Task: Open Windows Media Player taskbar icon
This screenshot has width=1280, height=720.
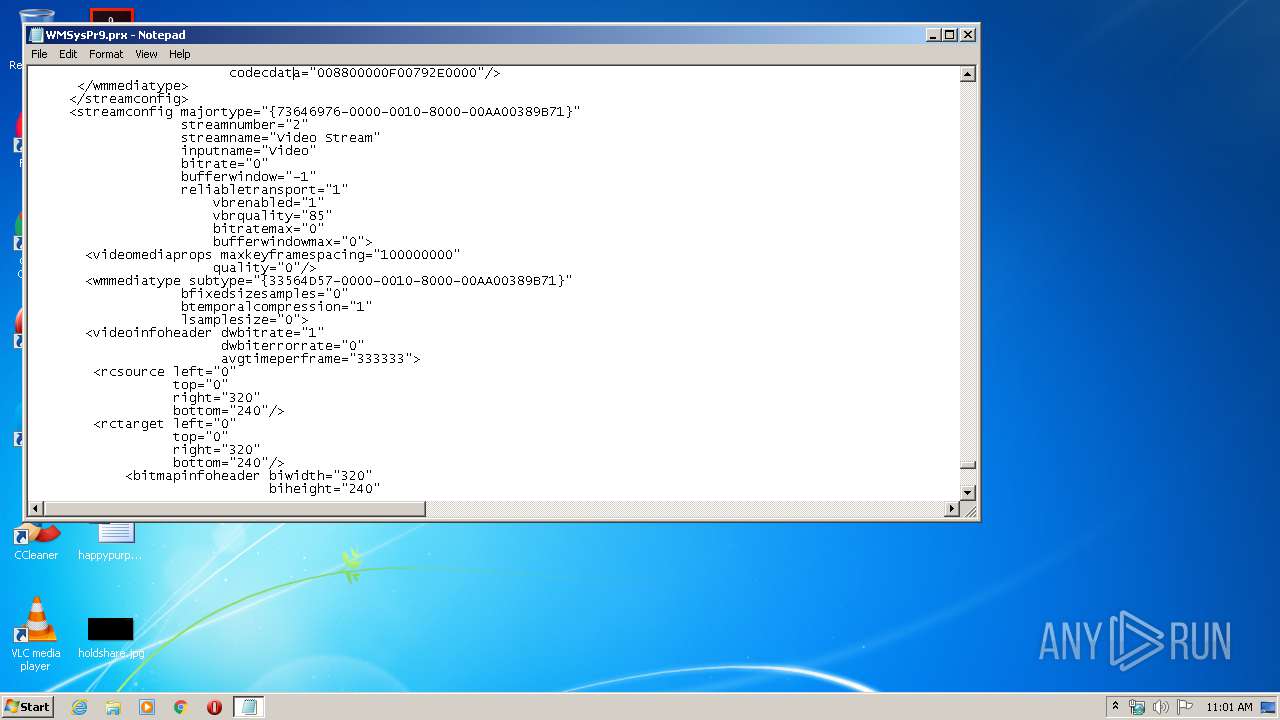Action: tap(147, 707)
